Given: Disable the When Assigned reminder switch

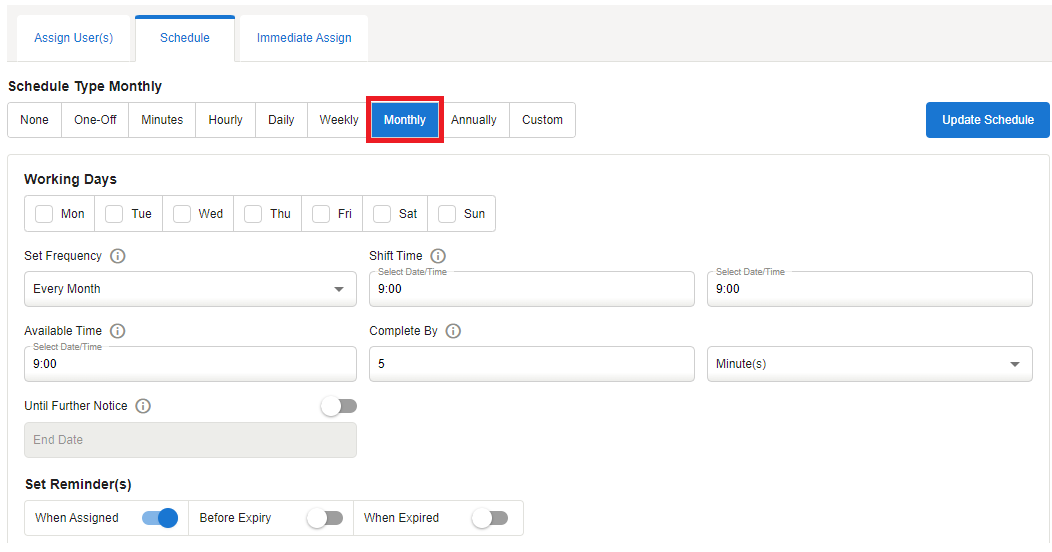Looking at the screenshot, I should [159, 518].
